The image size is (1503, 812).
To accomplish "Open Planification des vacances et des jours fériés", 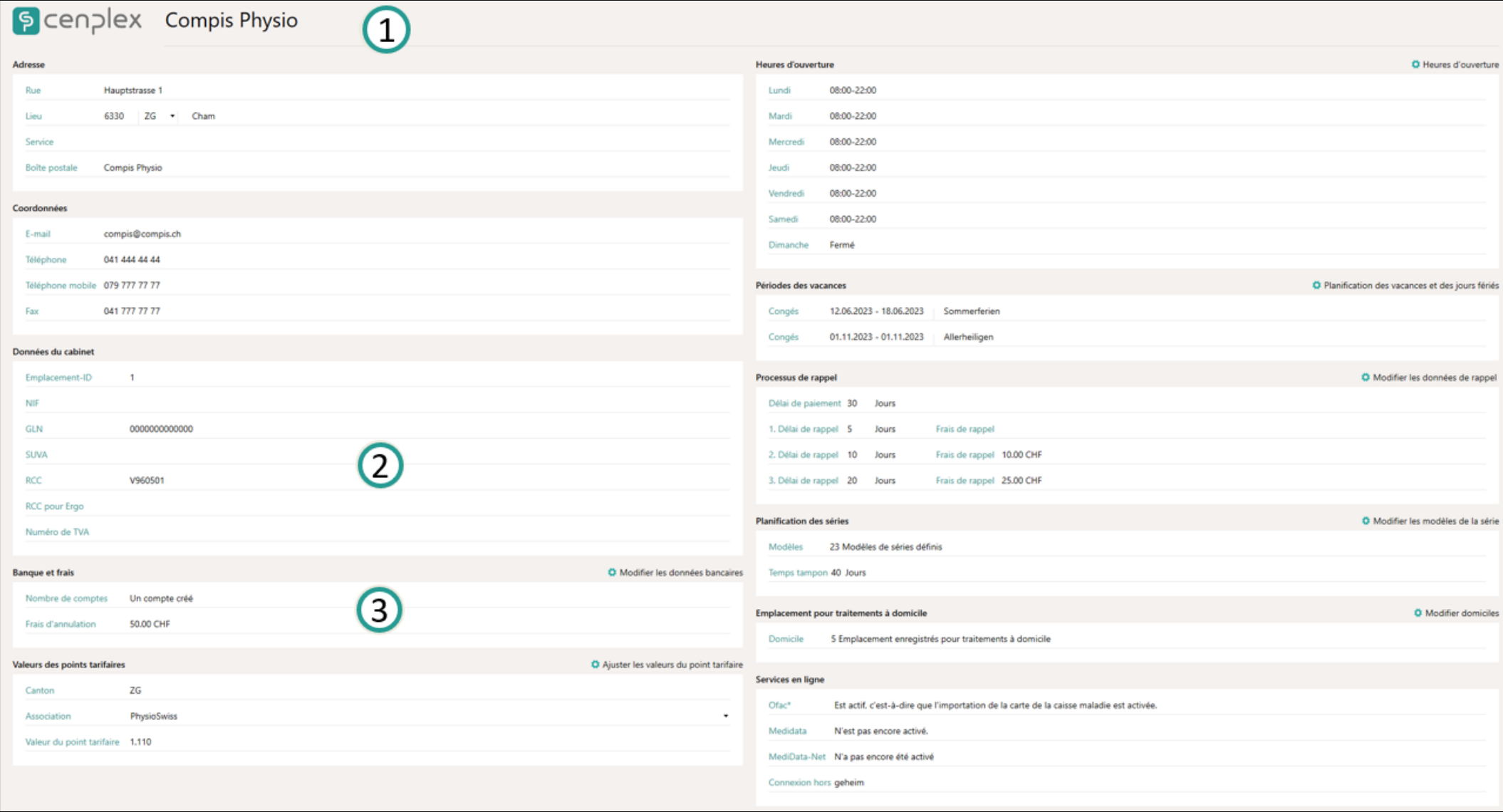I will click(1410, 285).
